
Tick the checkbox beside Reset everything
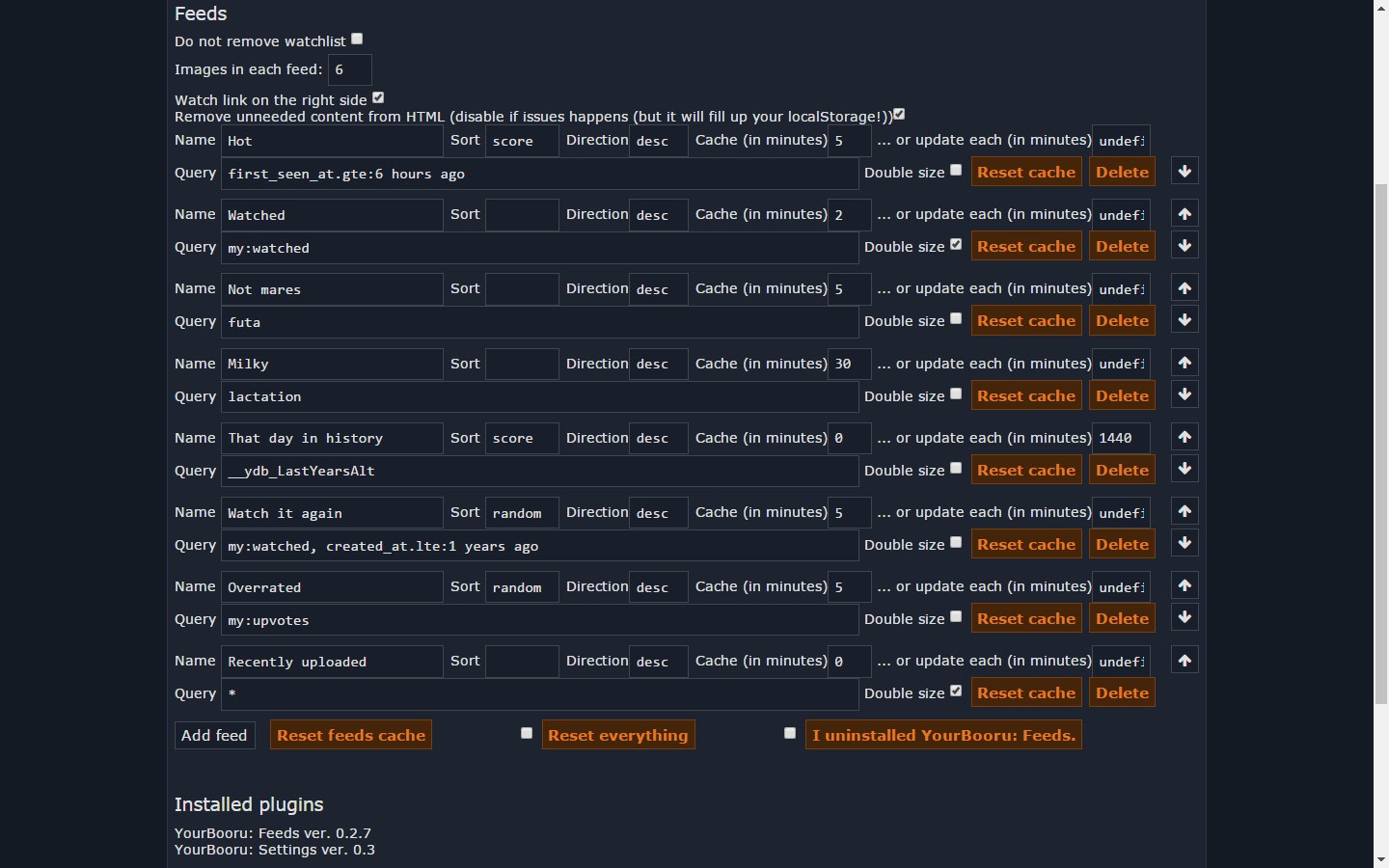527,733
